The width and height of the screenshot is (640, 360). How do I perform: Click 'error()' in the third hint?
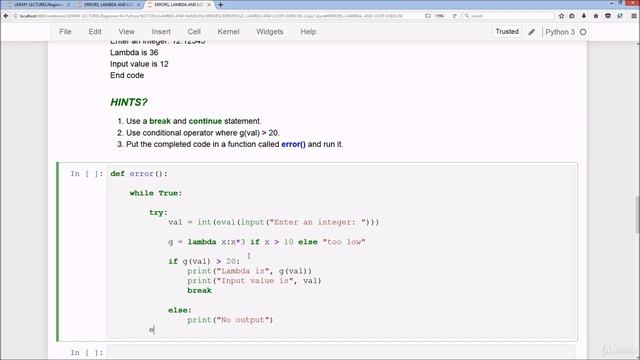click(293, 144)
